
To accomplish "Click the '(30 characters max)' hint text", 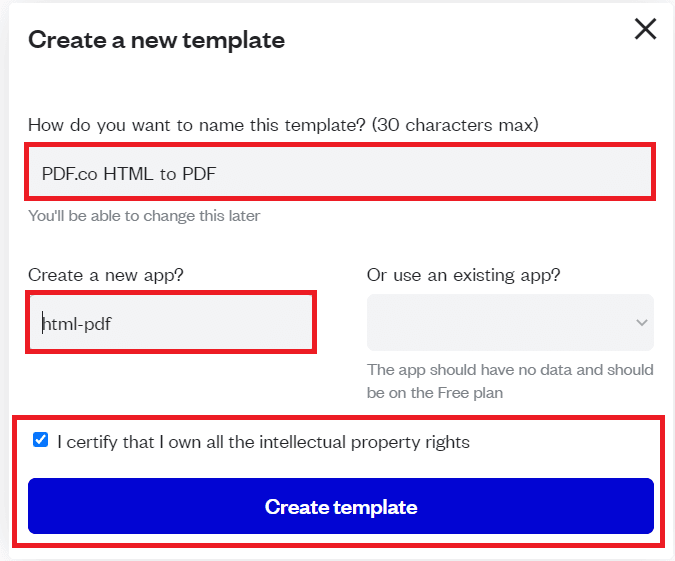I will [455, 125].
